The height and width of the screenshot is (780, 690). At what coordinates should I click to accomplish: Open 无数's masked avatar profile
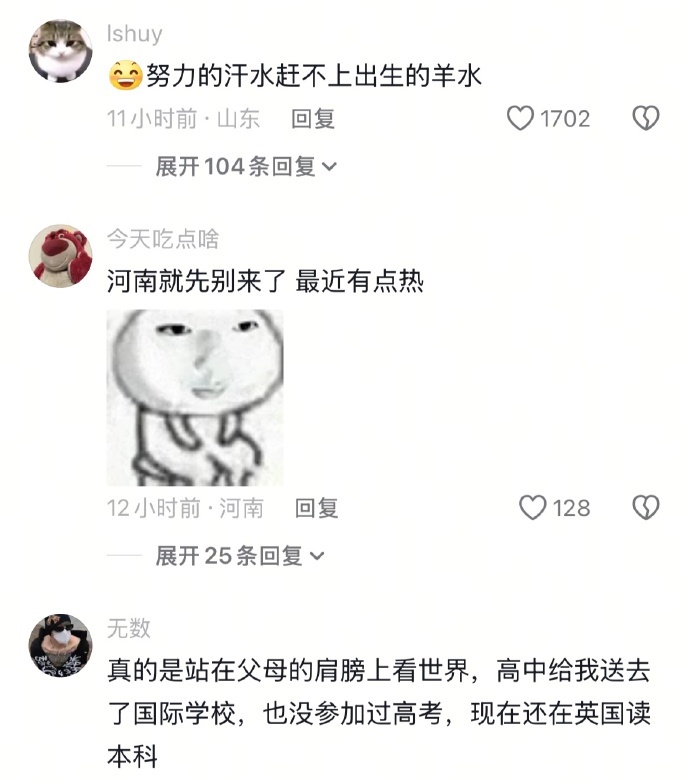(x=61, y=645)
